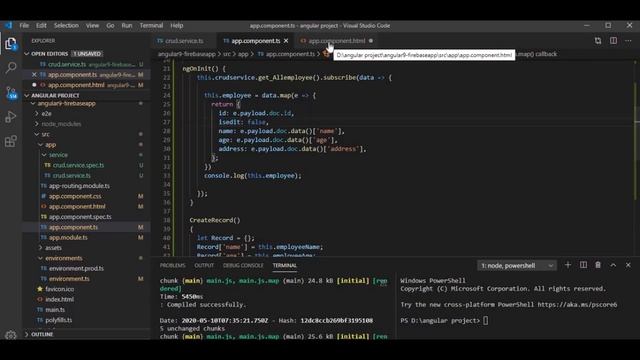
Task: Open the Run and Debug view
Action: [x=11, y=117]
